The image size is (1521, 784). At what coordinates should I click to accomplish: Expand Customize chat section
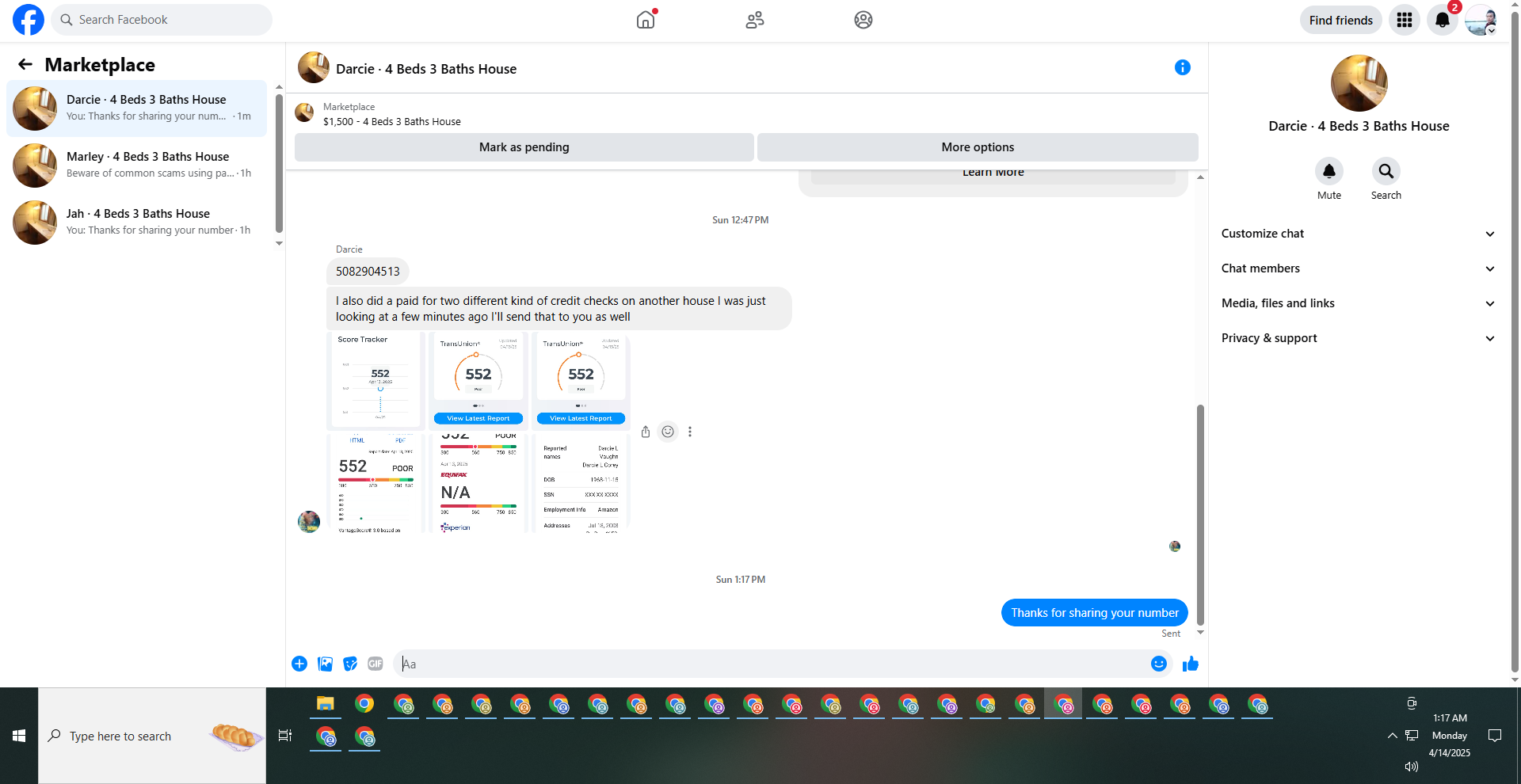click(1359, 234)
